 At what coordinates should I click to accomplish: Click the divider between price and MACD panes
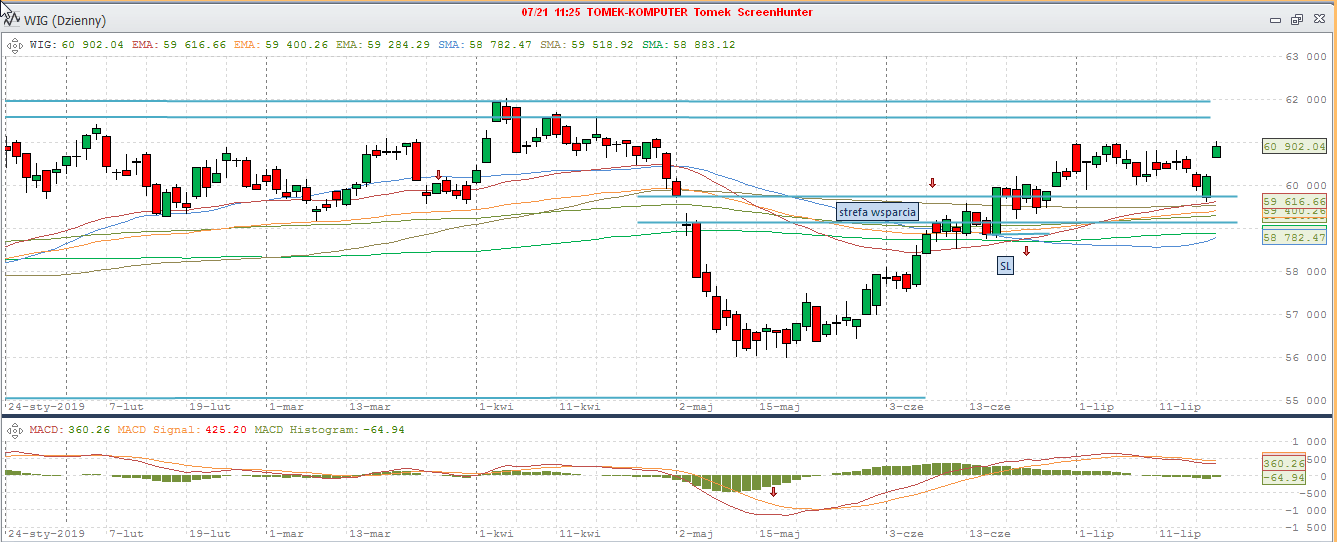pyautogui.click(x=668, y=415)
